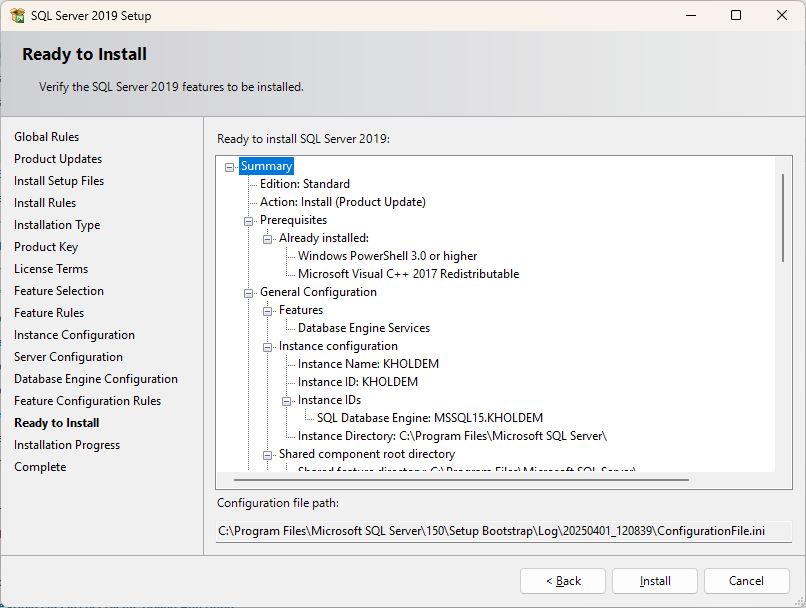Select Windows PowerShell 3.0 or higher row
This screenshot has width=806, height=608.
(387, 256)
